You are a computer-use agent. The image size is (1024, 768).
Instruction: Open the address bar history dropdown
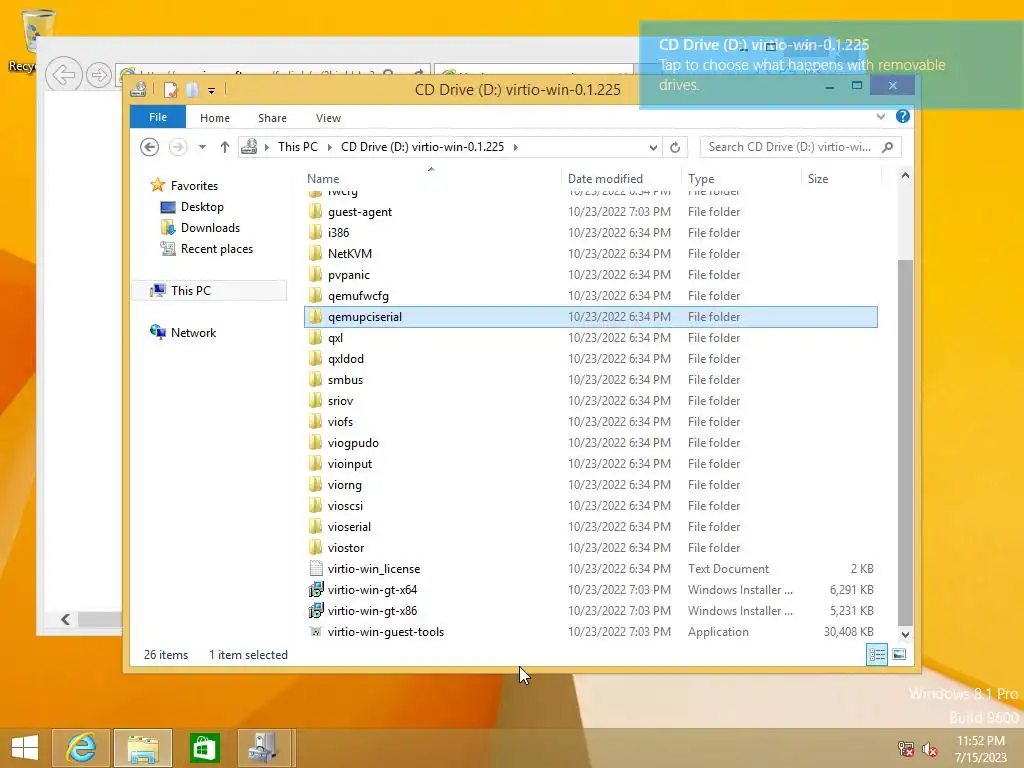(x=653, y=148)
